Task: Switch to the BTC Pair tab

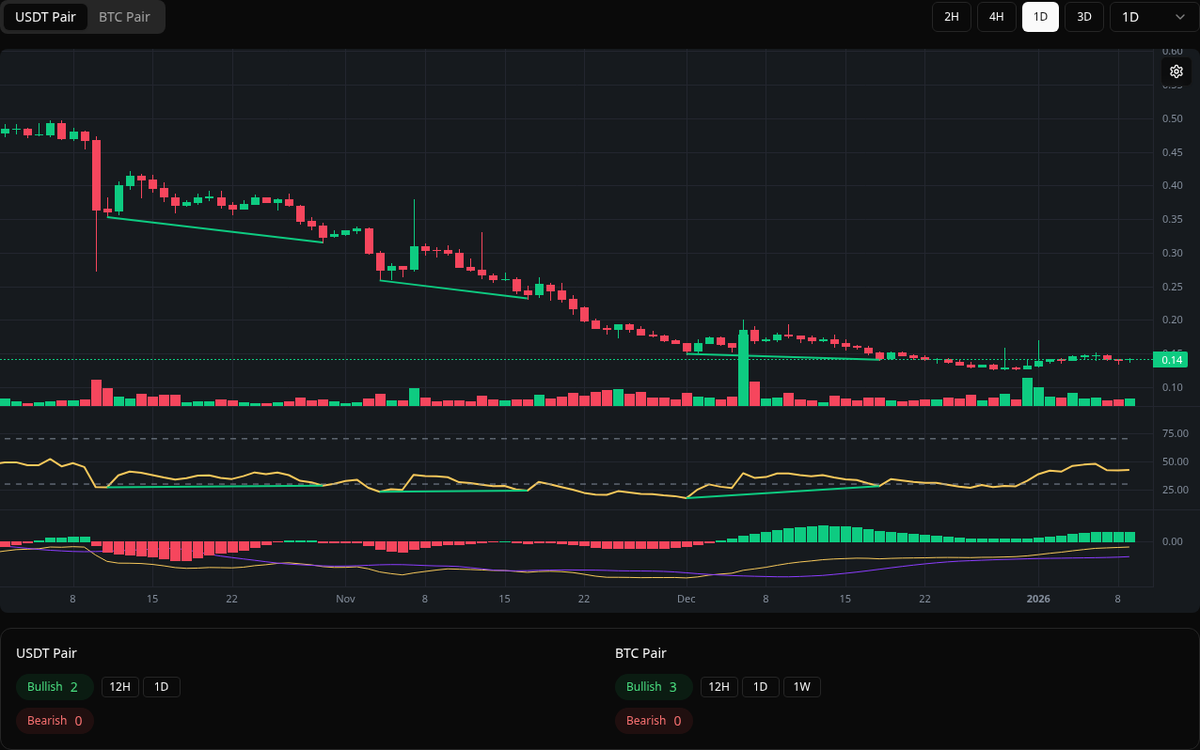Action: point(123,17)
